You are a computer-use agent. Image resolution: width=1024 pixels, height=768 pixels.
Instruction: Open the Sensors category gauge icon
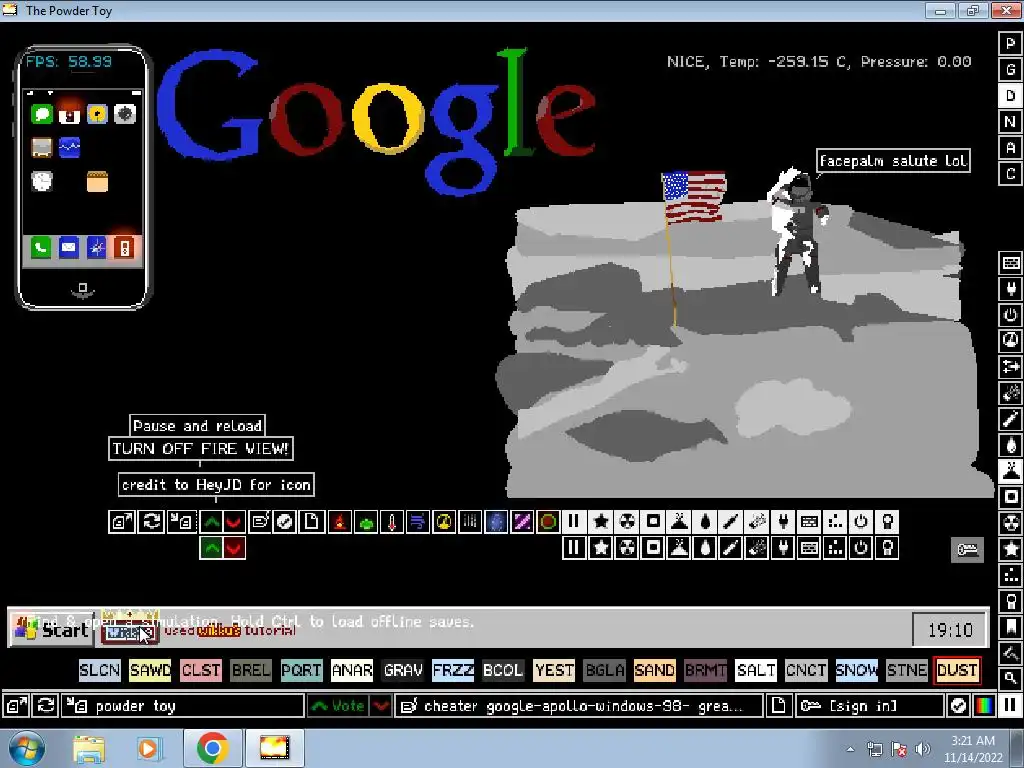click(1010, 341)
